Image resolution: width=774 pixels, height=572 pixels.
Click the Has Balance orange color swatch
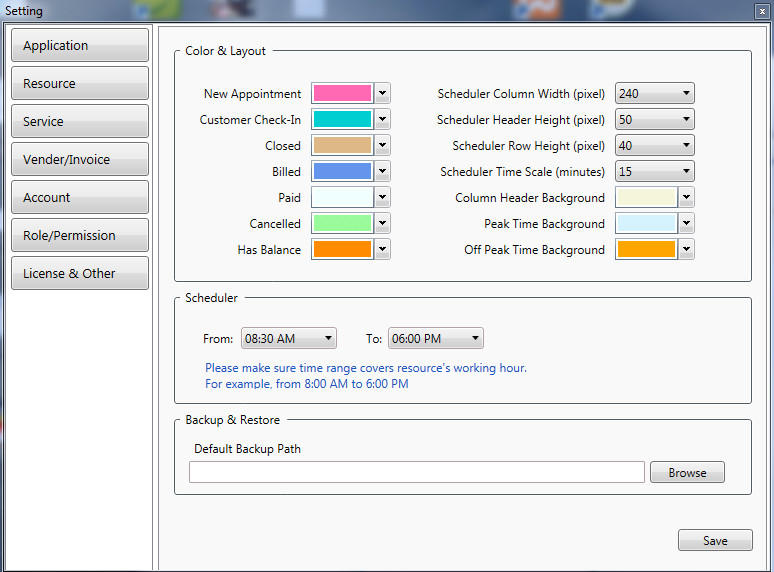(x=342, y=249)
